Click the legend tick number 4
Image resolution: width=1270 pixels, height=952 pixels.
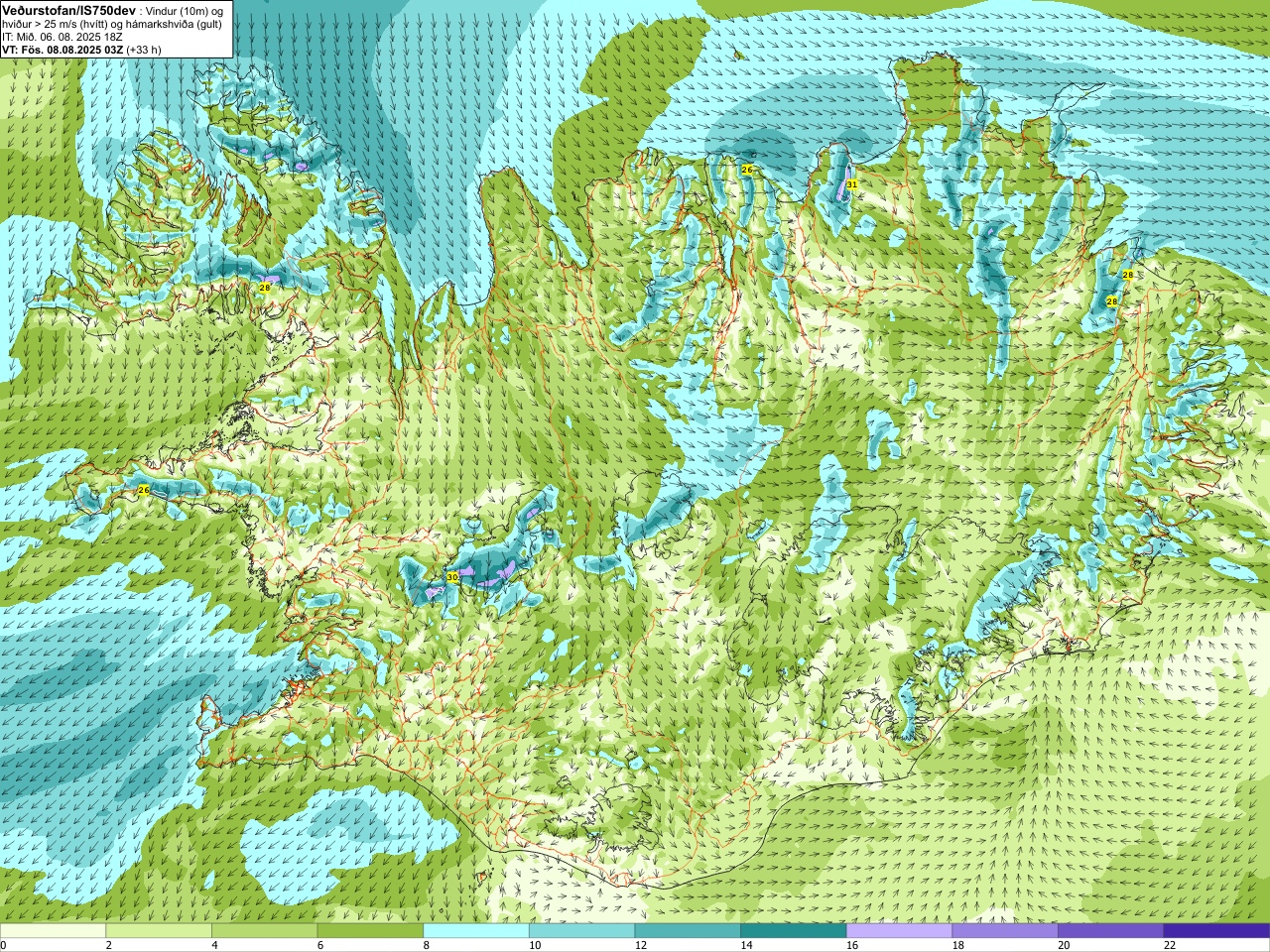click(214, 946)
